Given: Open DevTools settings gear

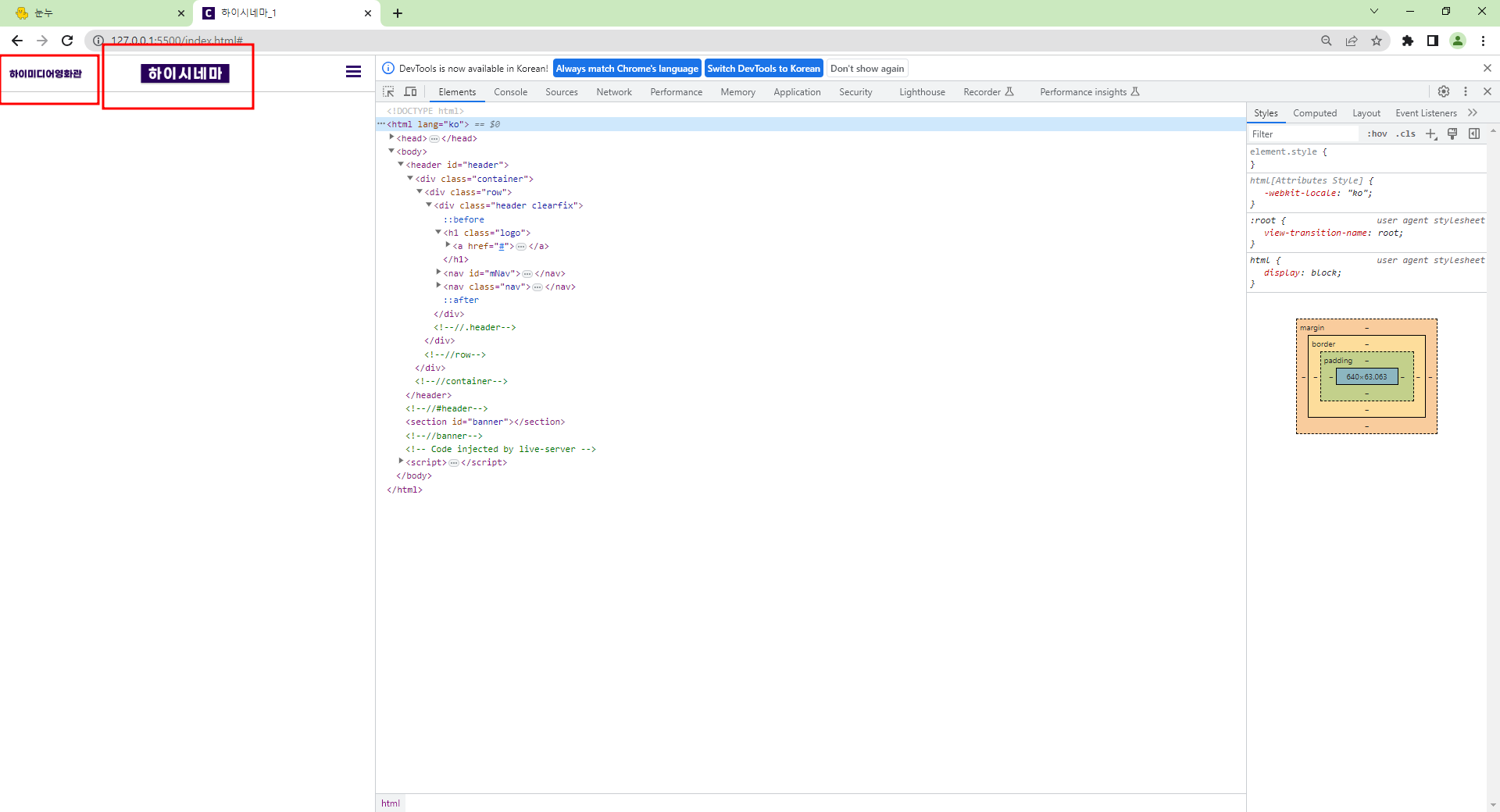Looking at the screenshot, I should pyautogui.click(x=1444, y=91).
